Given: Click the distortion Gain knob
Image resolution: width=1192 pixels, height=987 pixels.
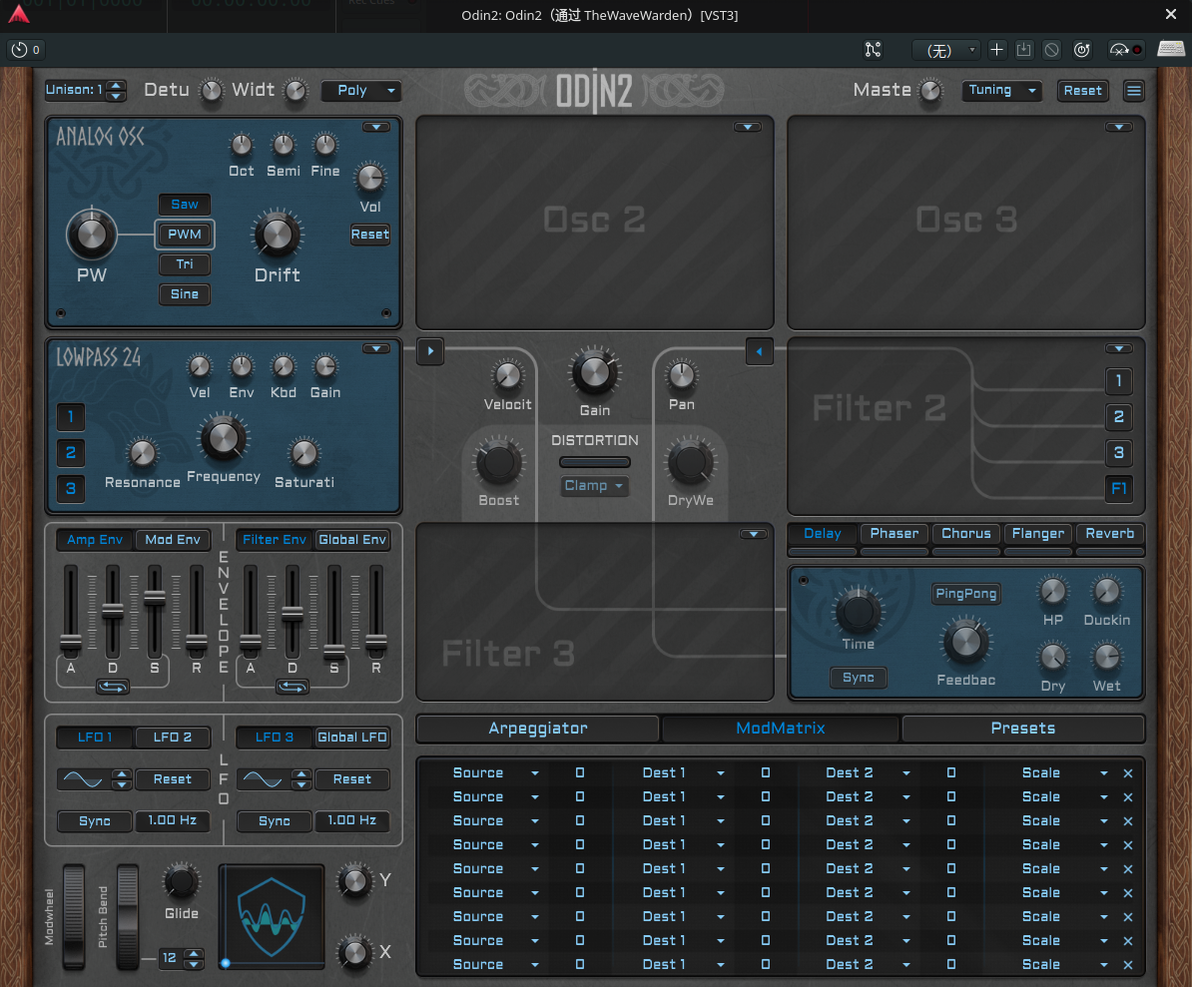Looking at the screenshot, I should (x=594, y=373).
